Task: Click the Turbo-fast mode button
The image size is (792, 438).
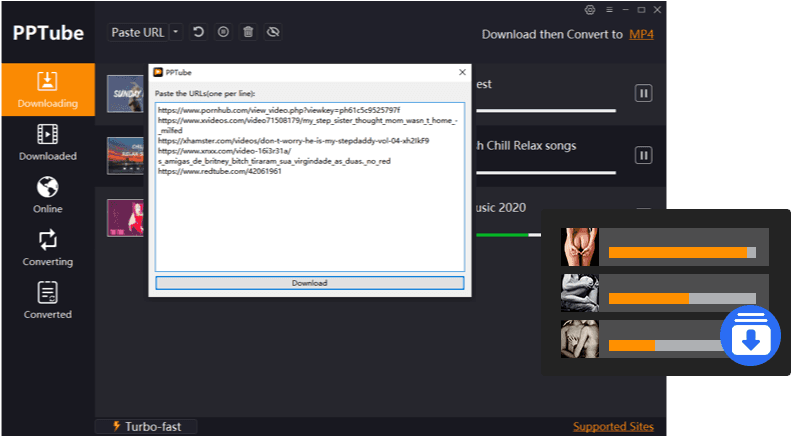Action: [x=146, y=427]
